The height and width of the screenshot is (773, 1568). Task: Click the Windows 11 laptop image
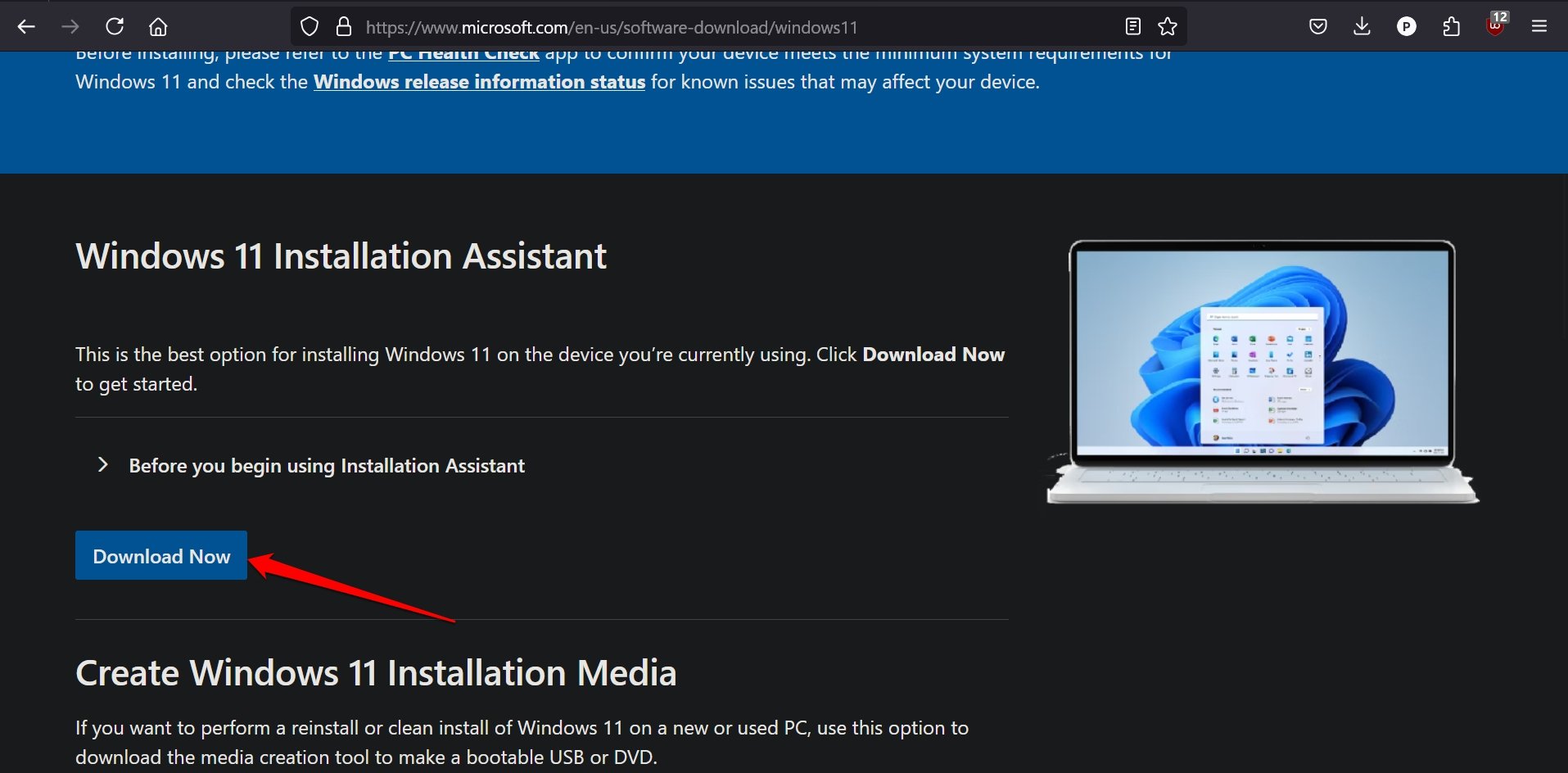pyautogui.click(x=1262, y=372)
